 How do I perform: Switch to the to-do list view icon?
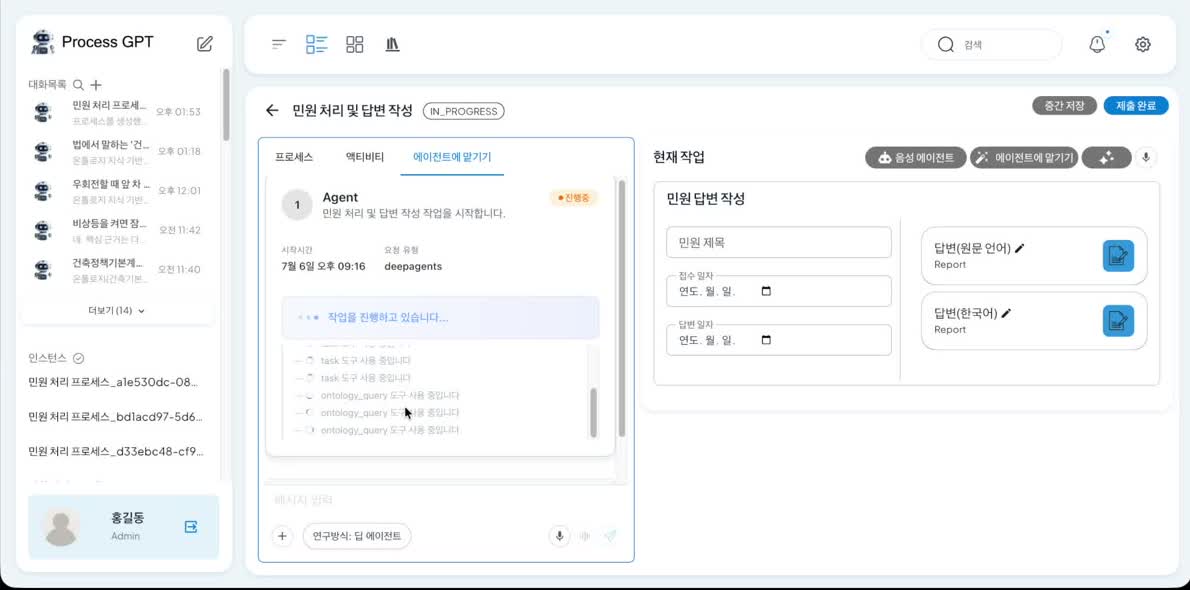pos(316,44)
